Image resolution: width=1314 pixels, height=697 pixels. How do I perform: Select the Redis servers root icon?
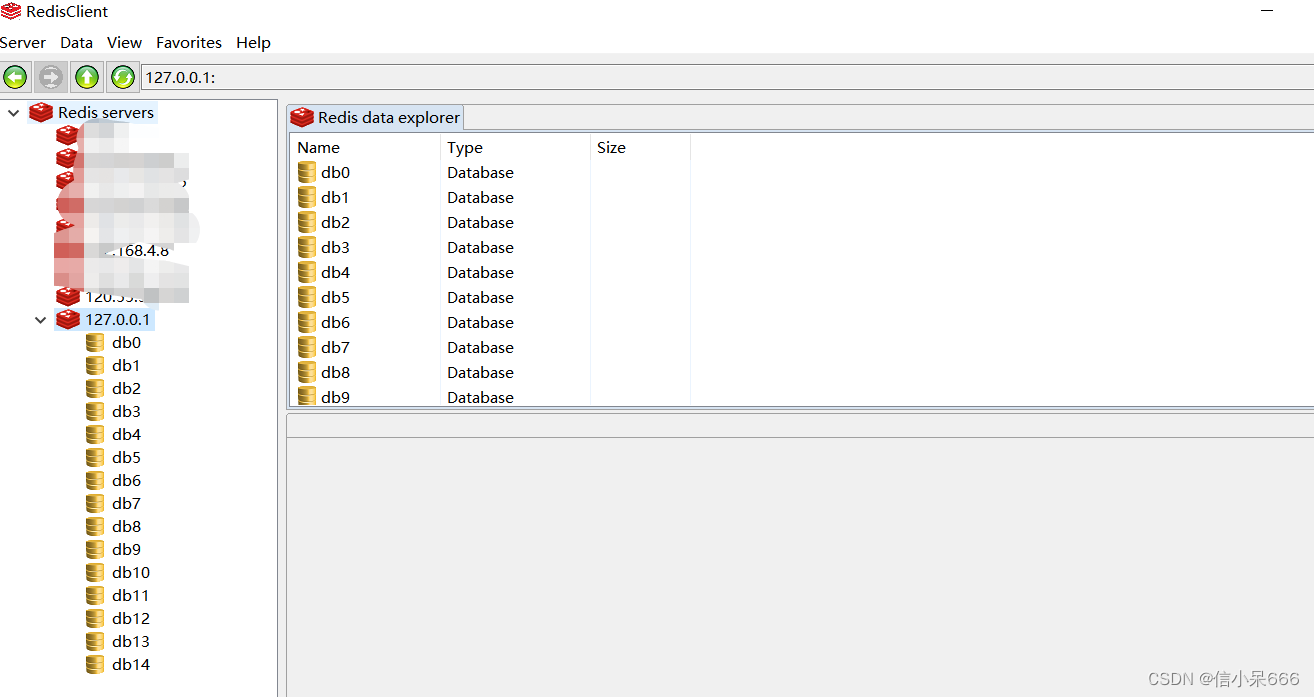[x=41, y=112]
